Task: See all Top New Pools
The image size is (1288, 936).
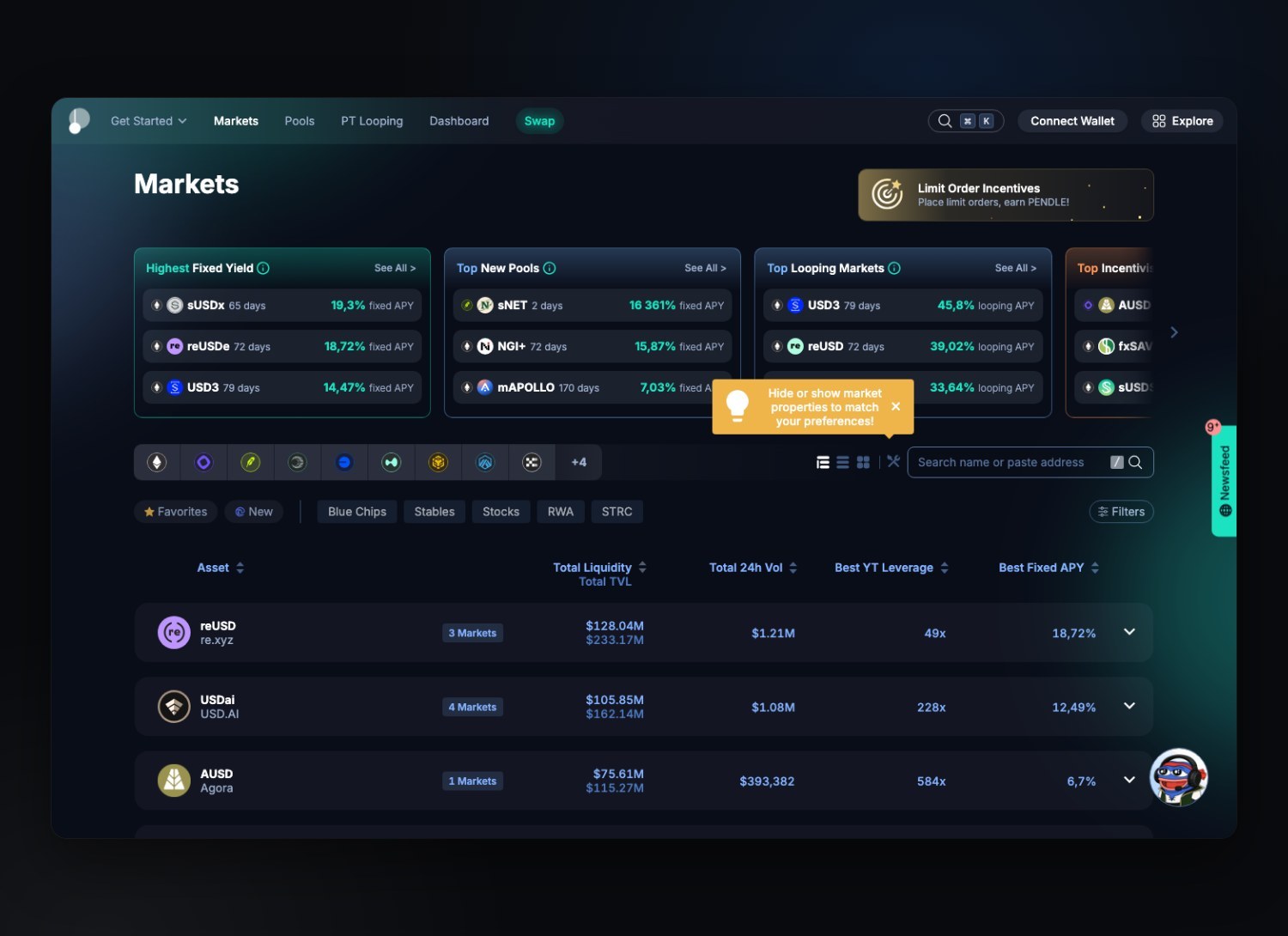Action: [x=705, y=268]
